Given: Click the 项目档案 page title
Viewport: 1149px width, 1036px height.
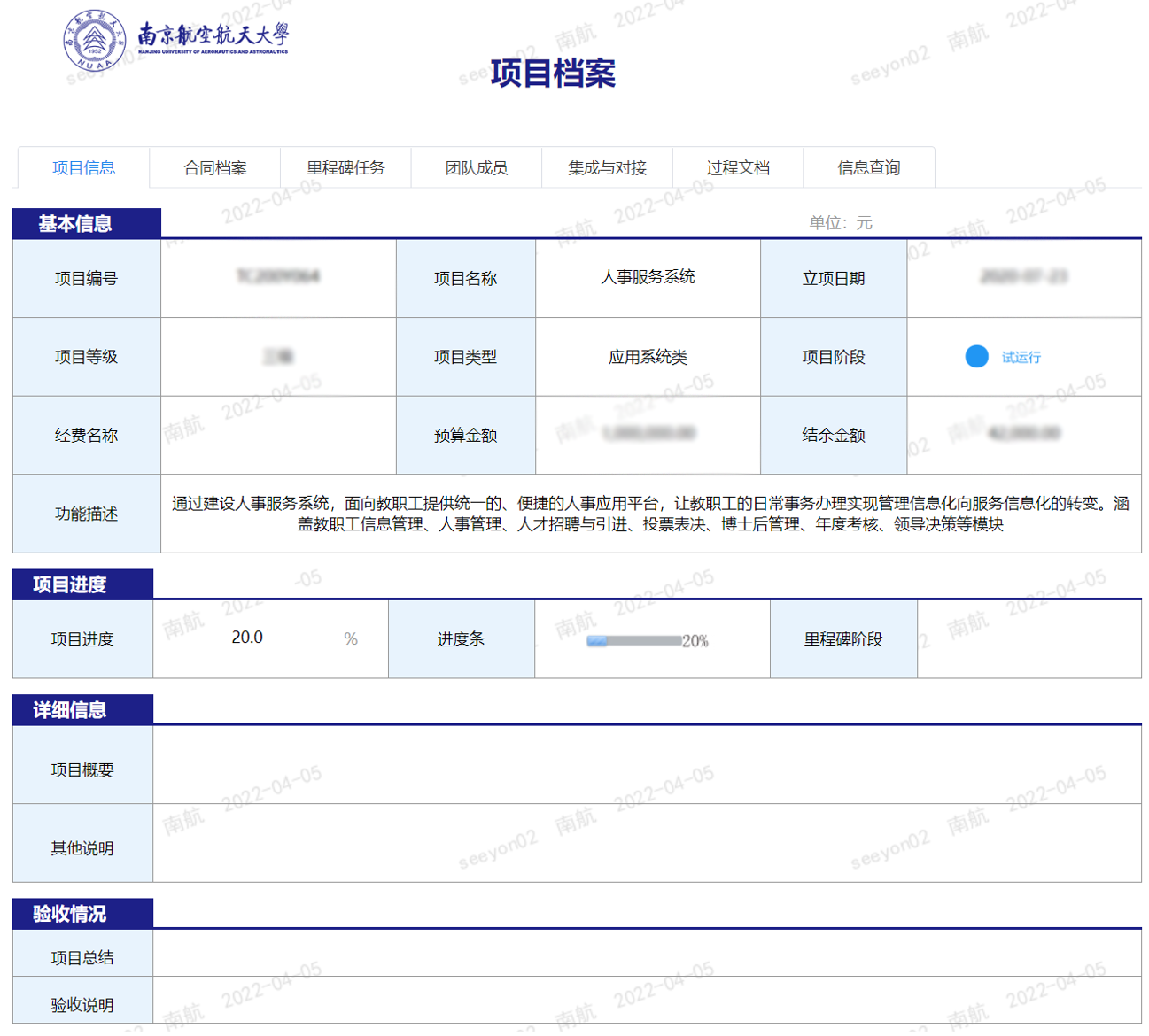Looking at the screenshot, I should point(553,73).
